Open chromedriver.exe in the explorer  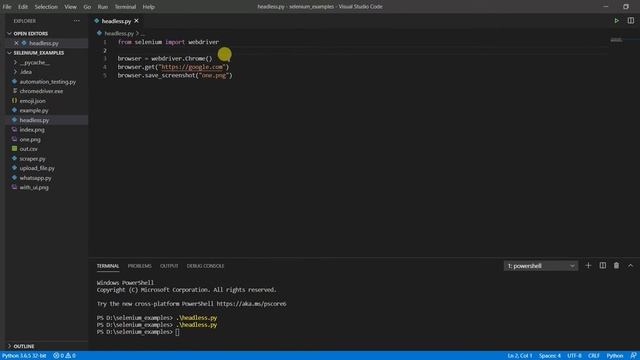(41, 91)
